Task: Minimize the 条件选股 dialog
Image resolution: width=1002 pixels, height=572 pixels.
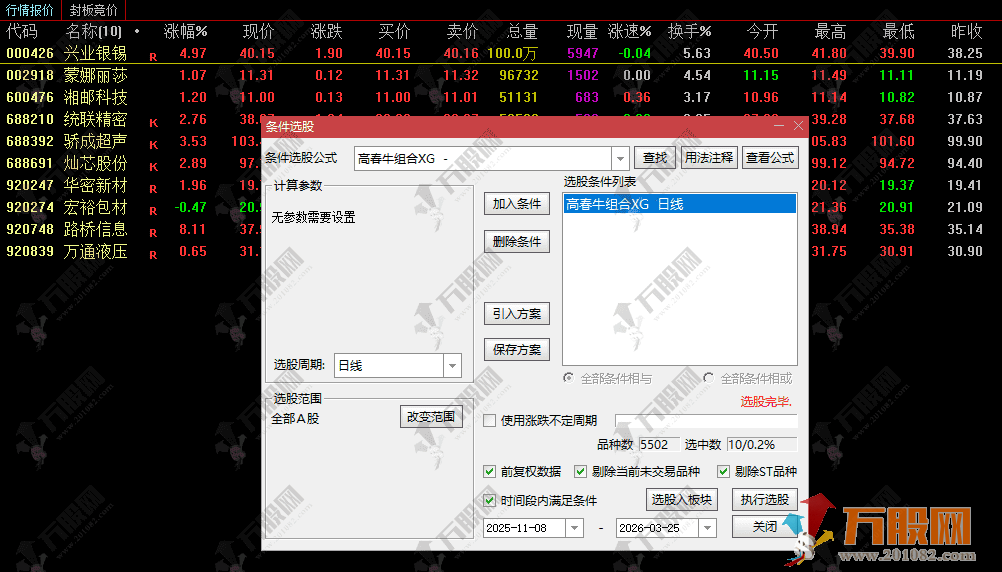Action: (x=778, y=126)
